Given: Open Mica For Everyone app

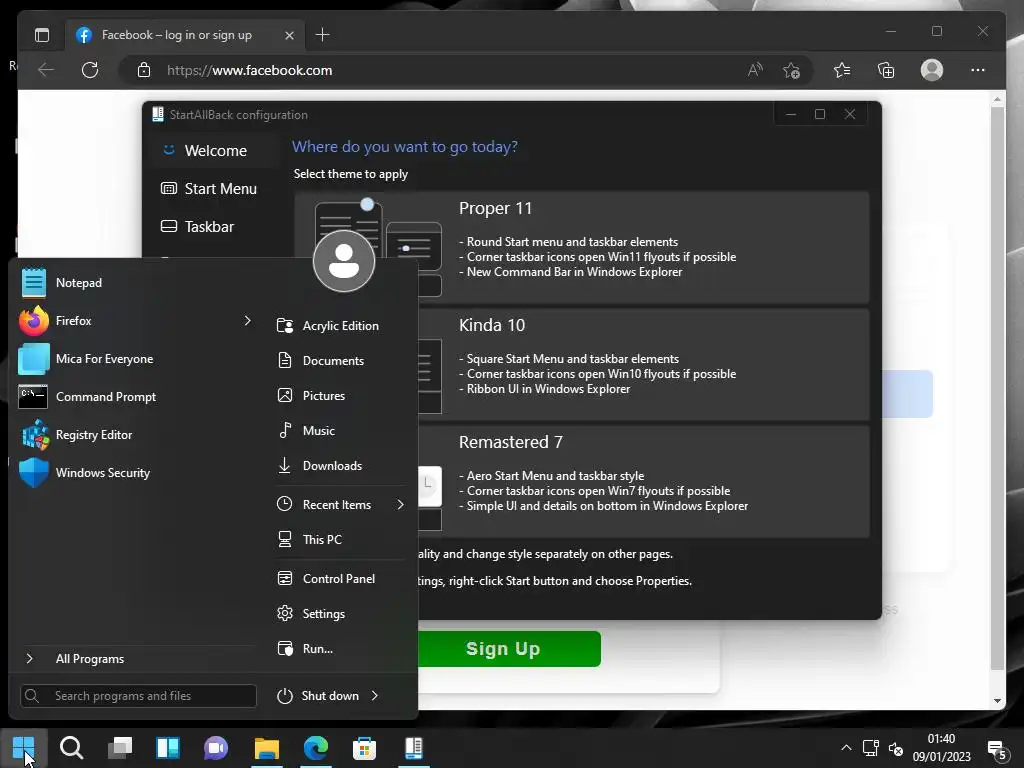Looking at the screenshot, I should click(134, 359).
